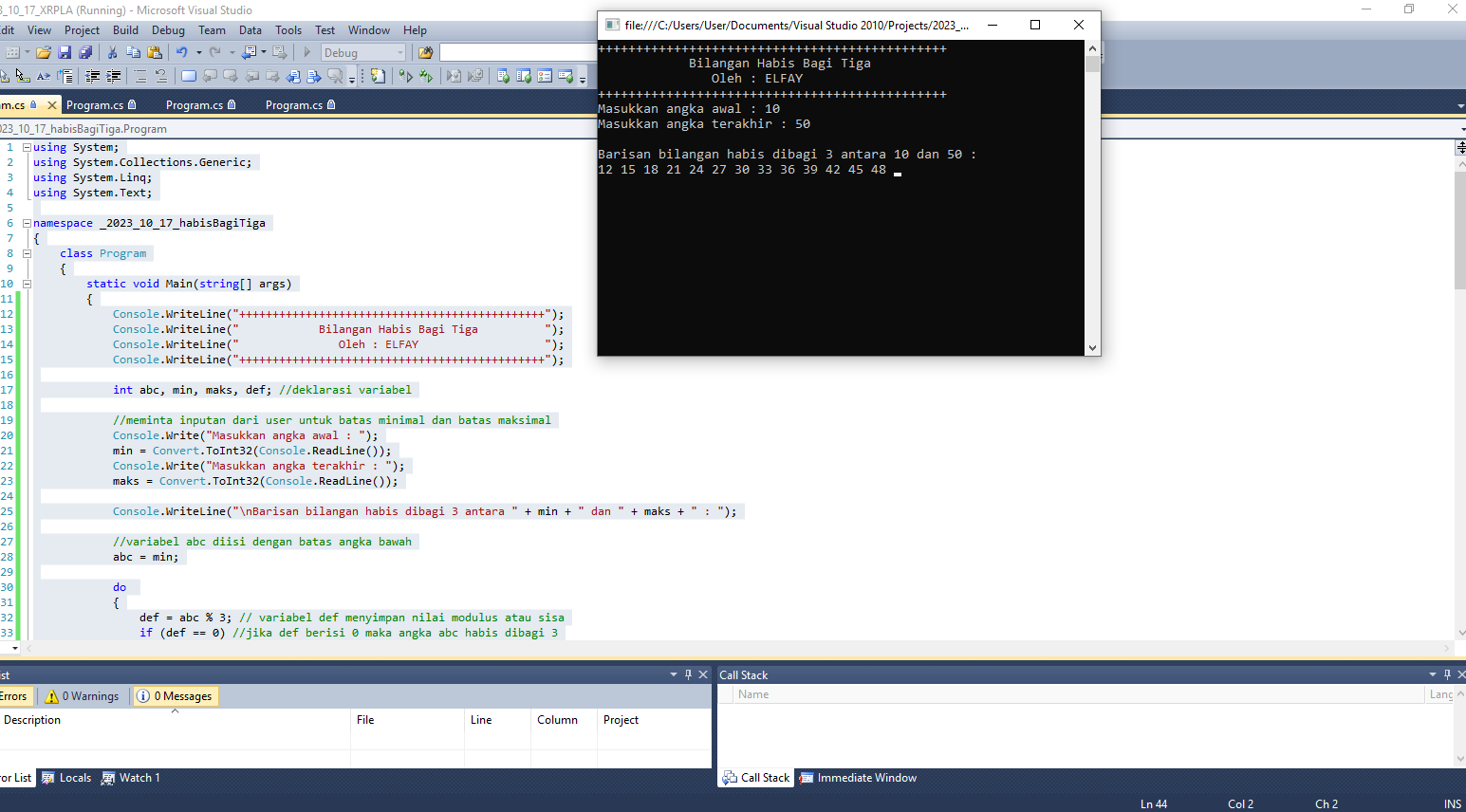Click the Find in Files binoculars icon
The image size is (1466, 812).
click(425, 53)
